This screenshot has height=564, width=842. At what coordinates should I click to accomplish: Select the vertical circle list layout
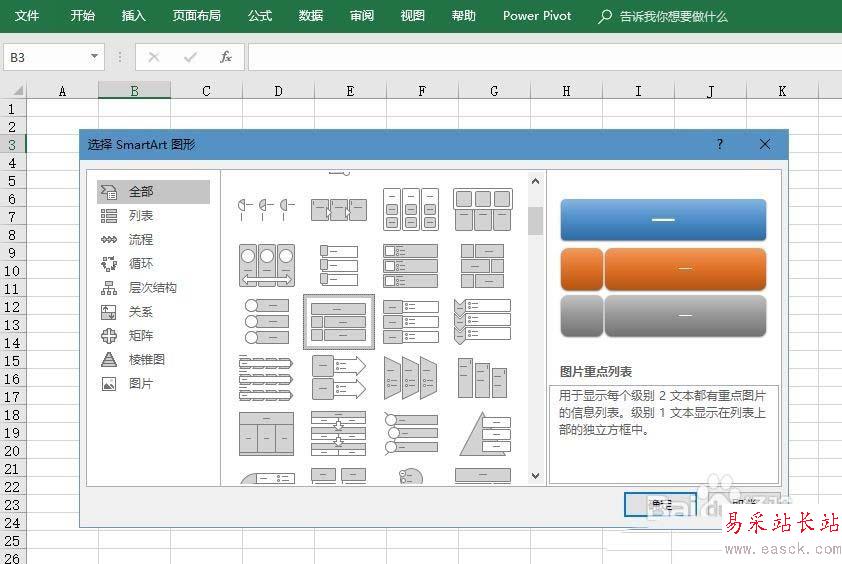tap(266, 321)
